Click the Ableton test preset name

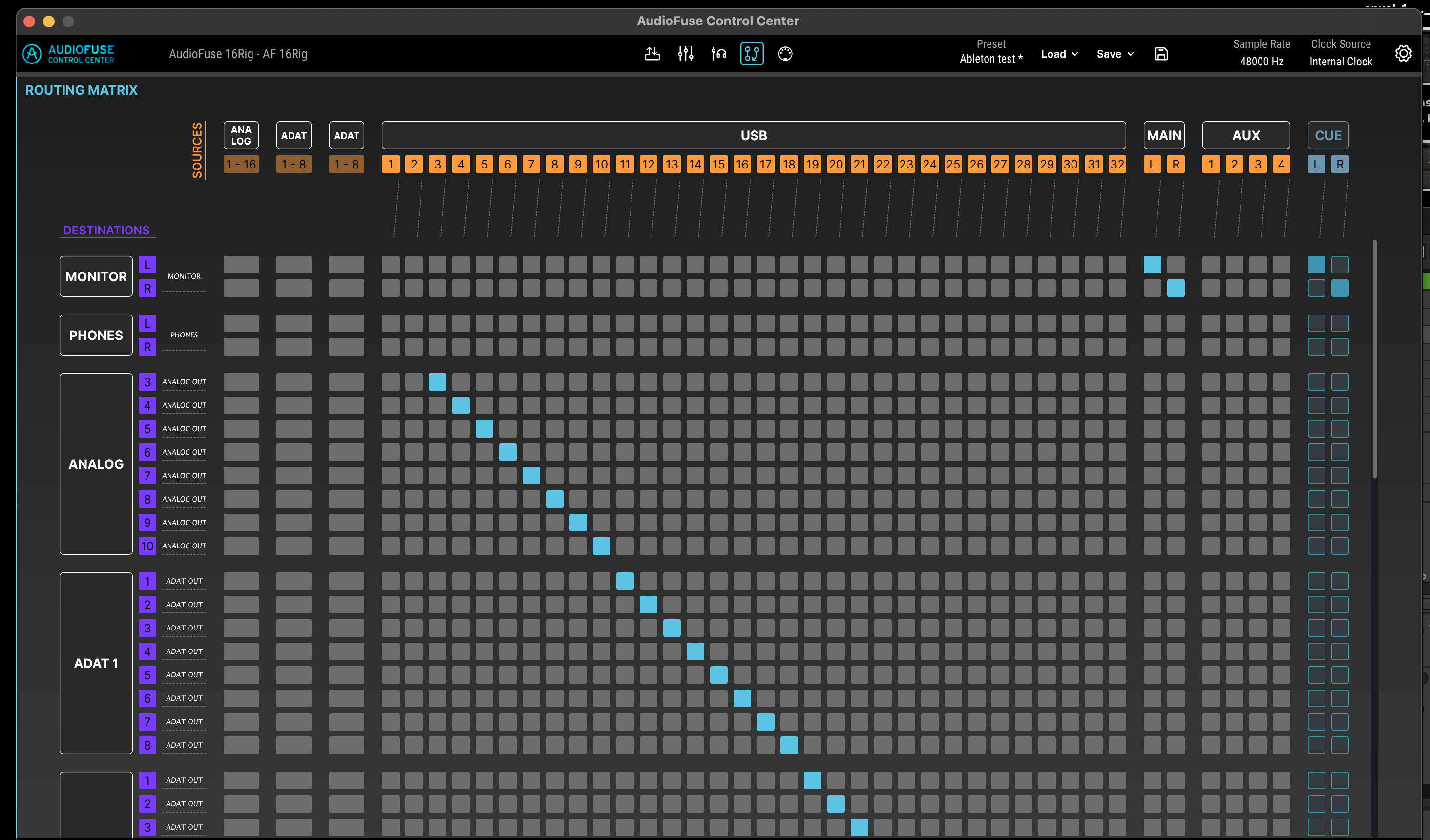coord(991,59)
